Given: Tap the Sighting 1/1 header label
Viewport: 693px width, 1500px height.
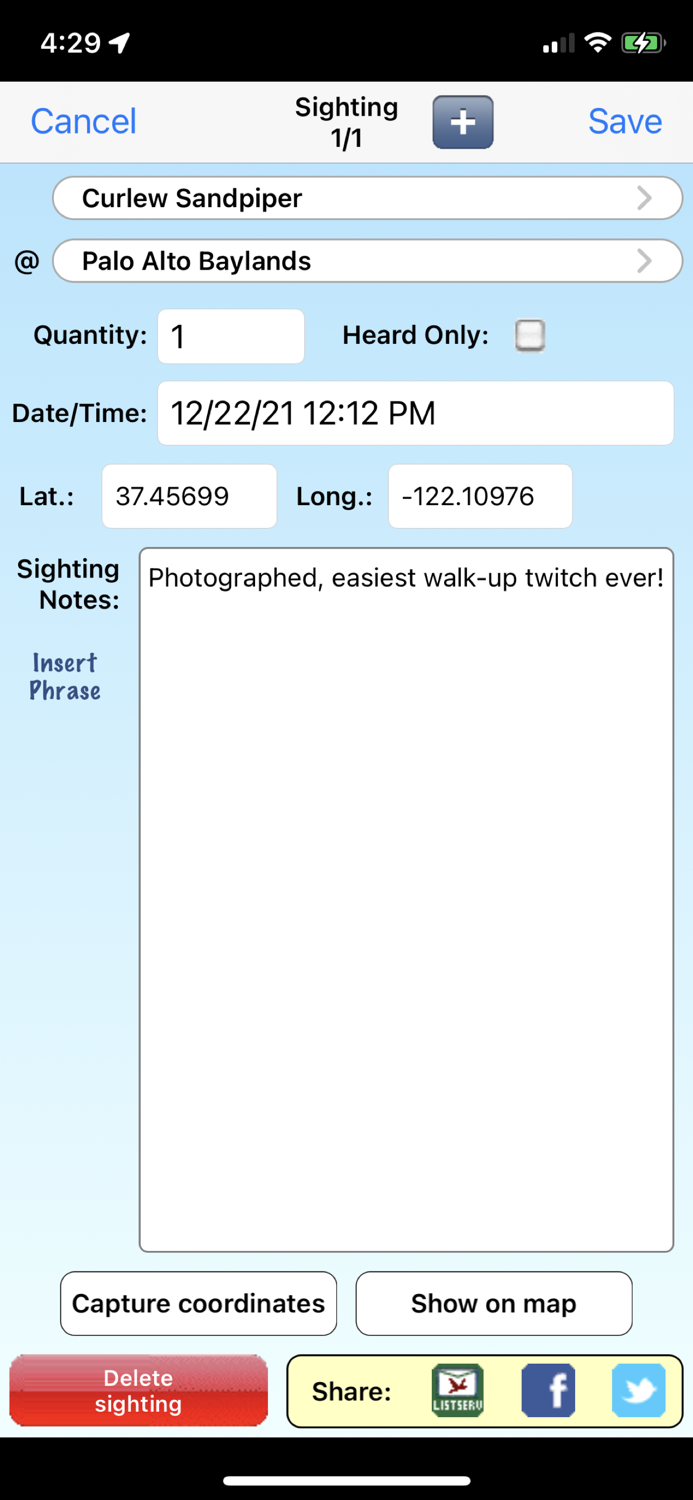Looking at the screenshot, I should [346, 121].
